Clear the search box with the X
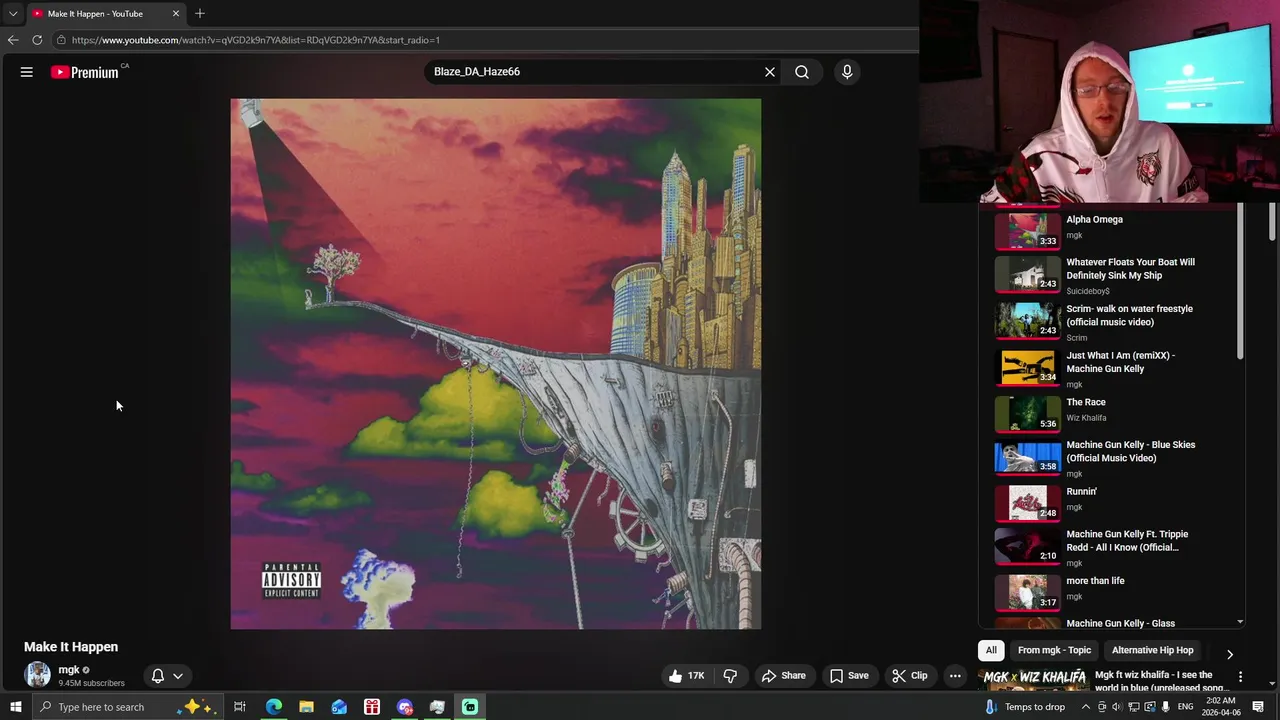This screenshot has width=1280, height=720. 770,72
